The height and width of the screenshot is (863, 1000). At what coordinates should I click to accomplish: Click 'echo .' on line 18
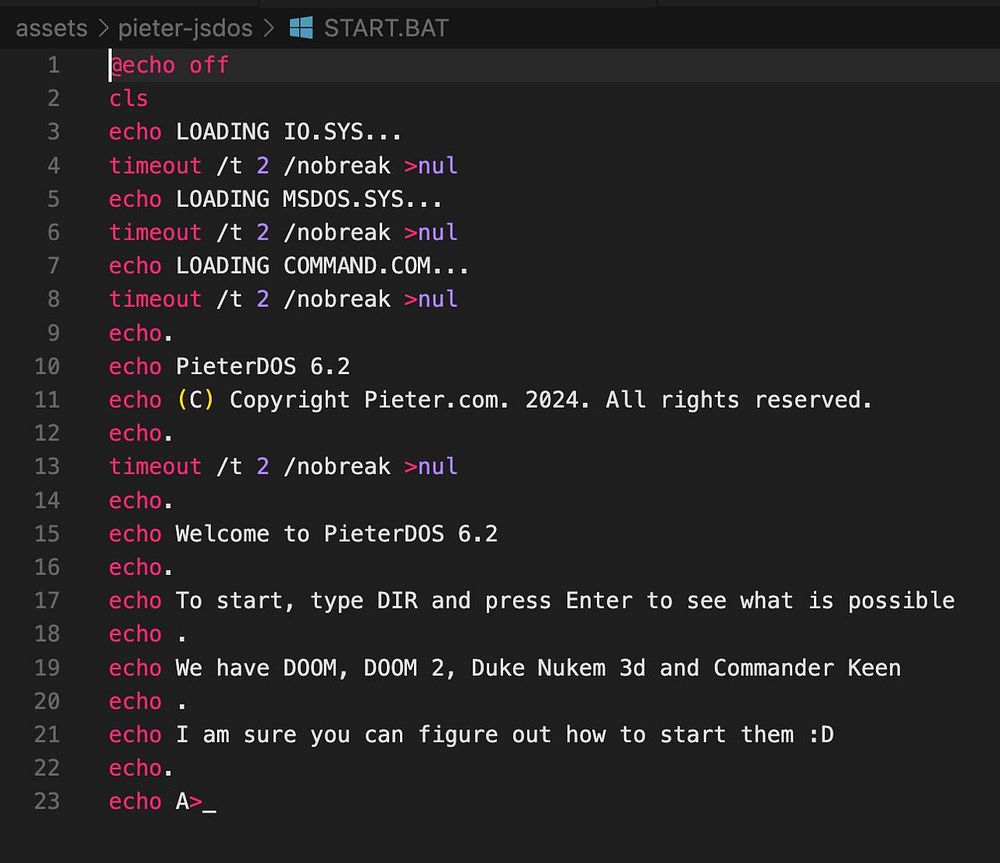pos(147,634)
